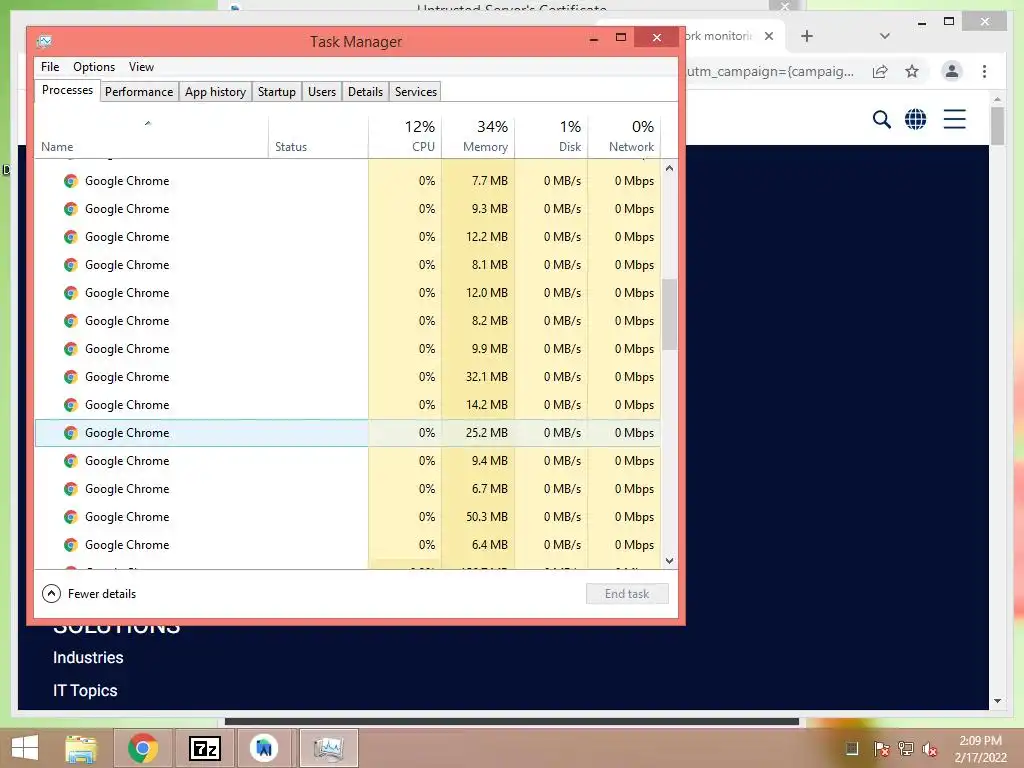Click the Chrome address bar URL
1024x768 pixels.
tap(771, 71)
